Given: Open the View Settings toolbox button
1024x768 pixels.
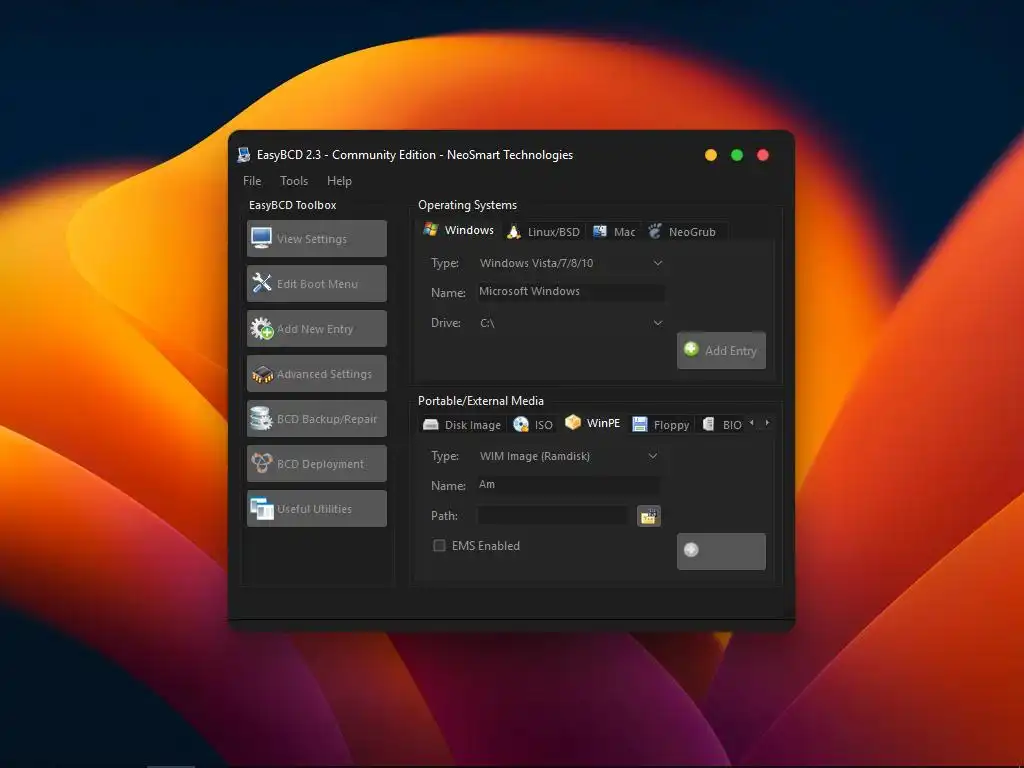Looking at the screenshot, I should (x=317, y=238).
